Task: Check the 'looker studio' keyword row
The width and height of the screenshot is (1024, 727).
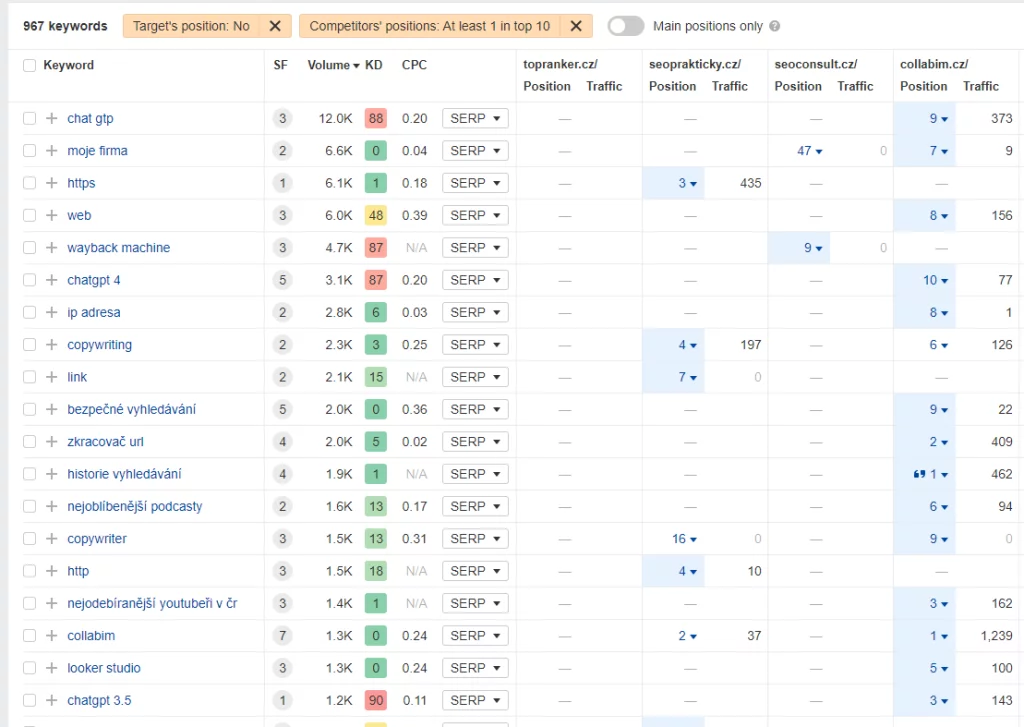Action: point(29,668)
